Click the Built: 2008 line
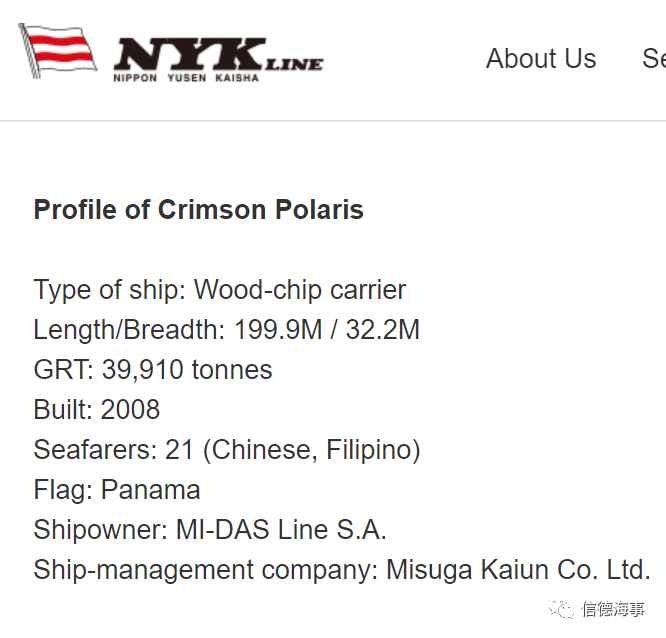This screenshot has width=666, height=638. 97,409
